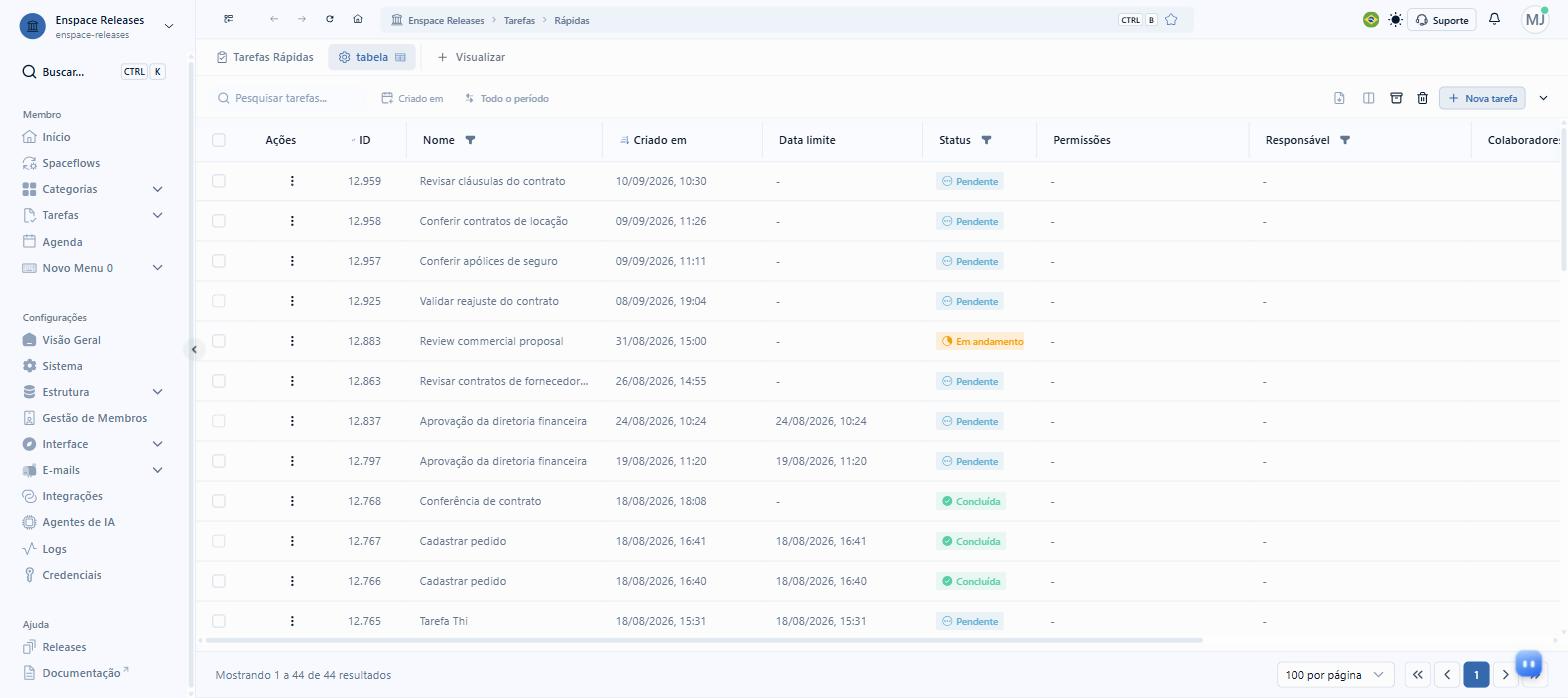Favorite this page with the star icon

click(x=1171, y=20)
